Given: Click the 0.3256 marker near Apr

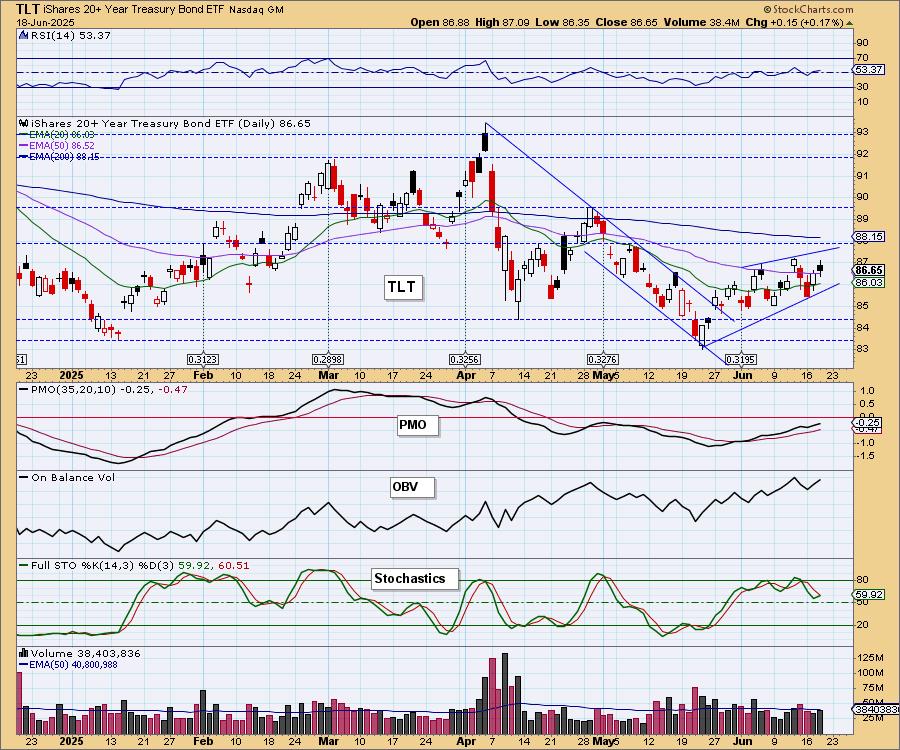Looking at the screenshot, I should [x=465, y=360].
